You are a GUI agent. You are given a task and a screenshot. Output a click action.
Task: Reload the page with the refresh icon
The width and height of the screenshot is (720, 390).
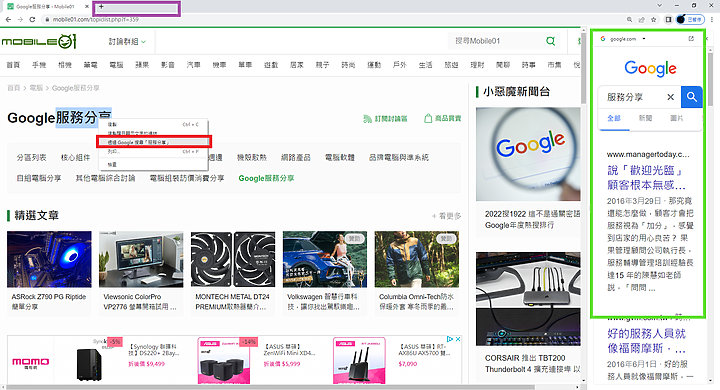pyautogui.click(x=32, y=19)
